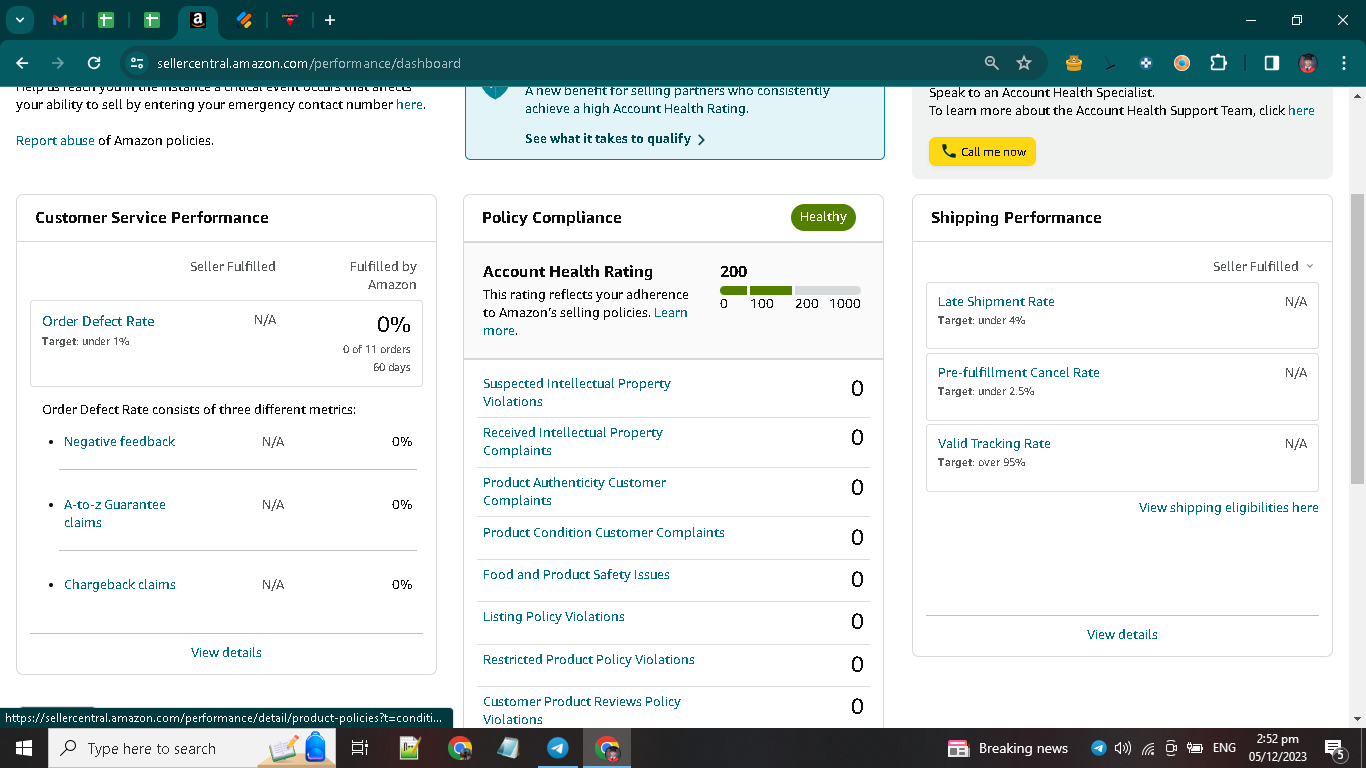
Task: Open Food and Product Safety Issues
Action: pyautogui.click(x=576, y=574)
